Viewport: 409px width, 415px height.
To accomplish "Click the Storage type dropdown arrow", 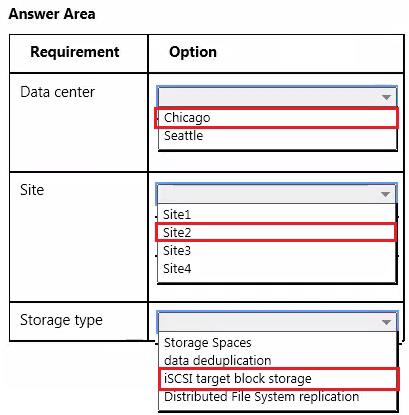I will point(386,322).
